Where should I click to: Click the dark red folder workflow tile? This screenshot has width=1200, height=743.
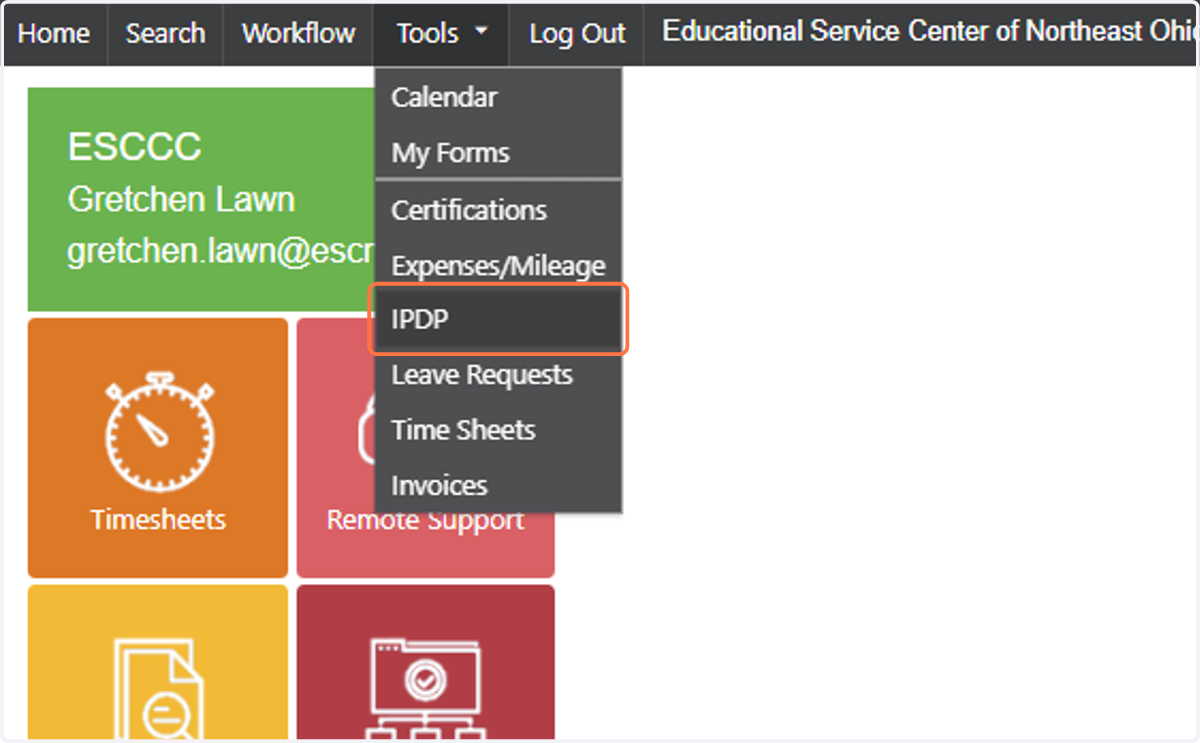tap(426, 662)
